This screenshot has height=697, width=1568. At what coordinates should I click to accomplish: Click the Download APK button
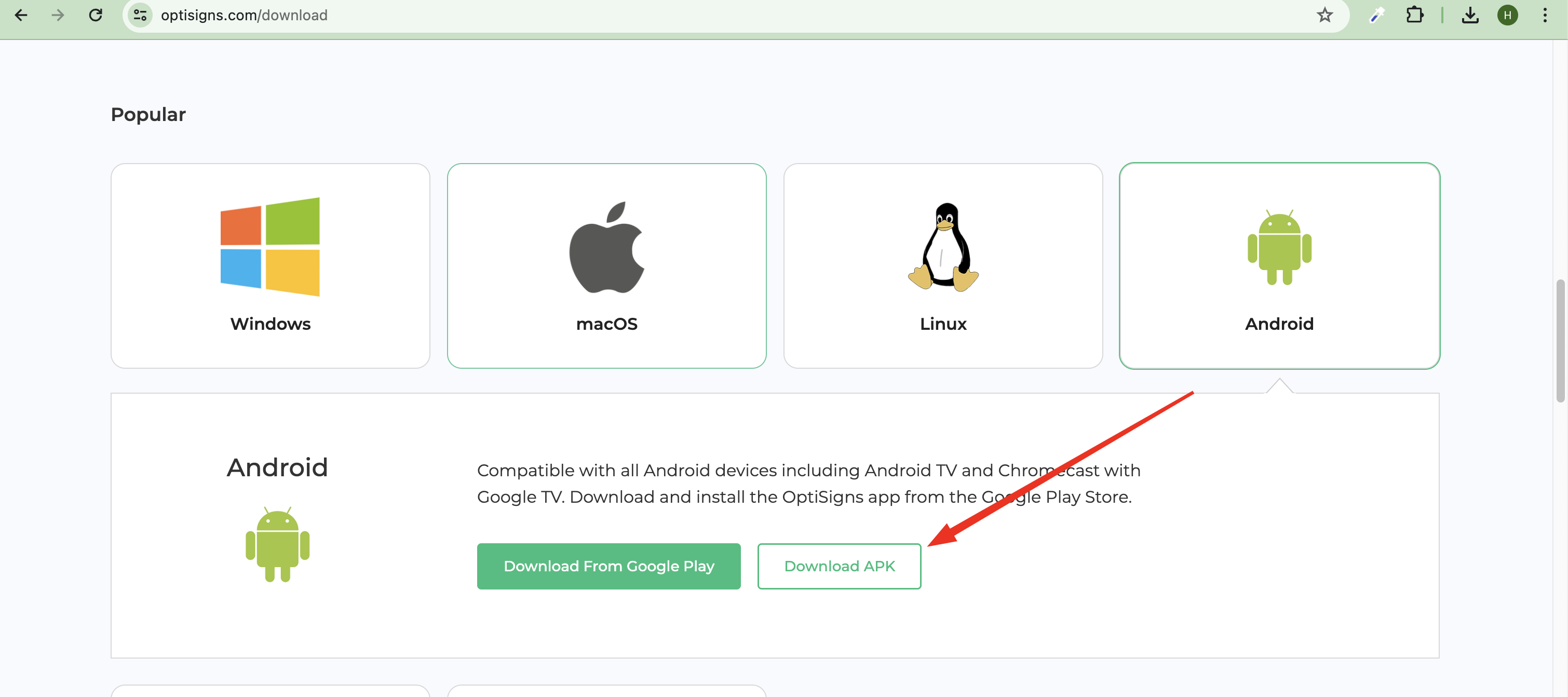click(x=839, y=566)
